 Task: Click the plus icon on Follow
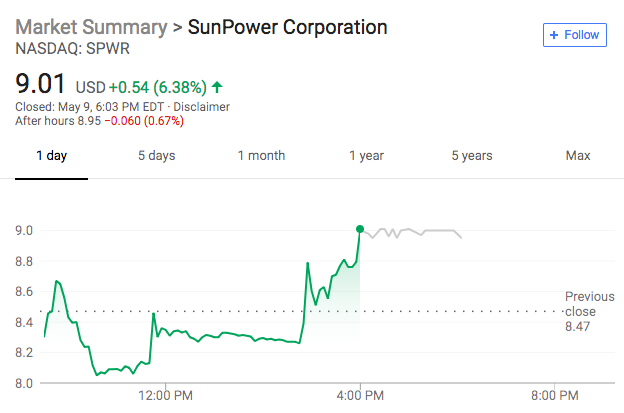point(555,35)
